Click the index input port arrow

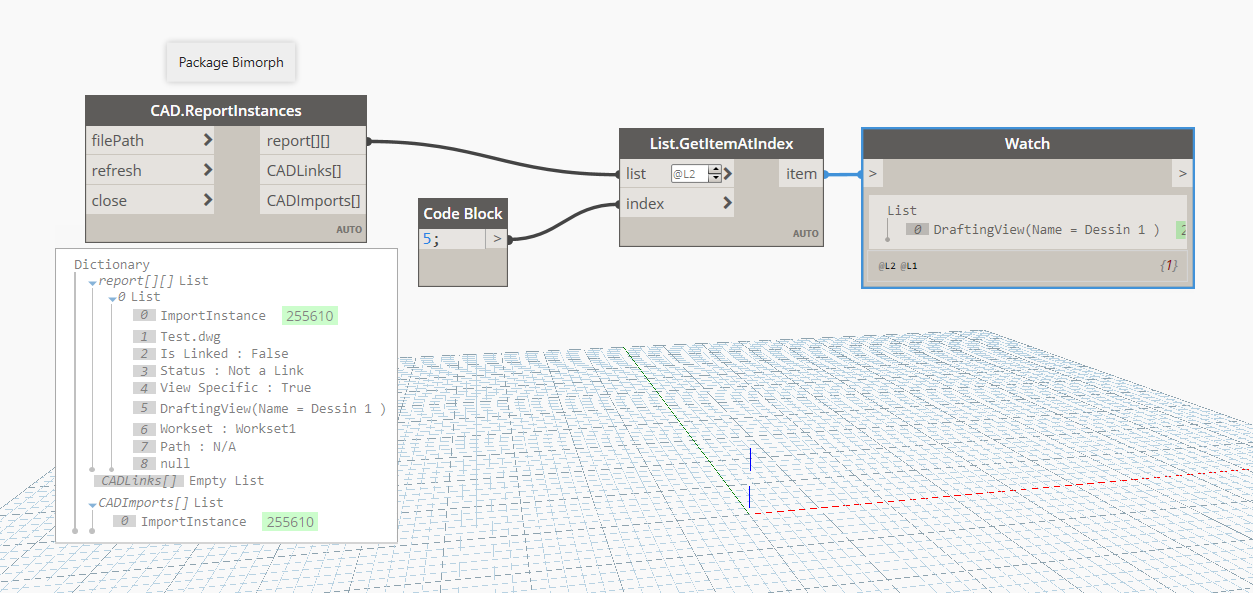point(727,204)
